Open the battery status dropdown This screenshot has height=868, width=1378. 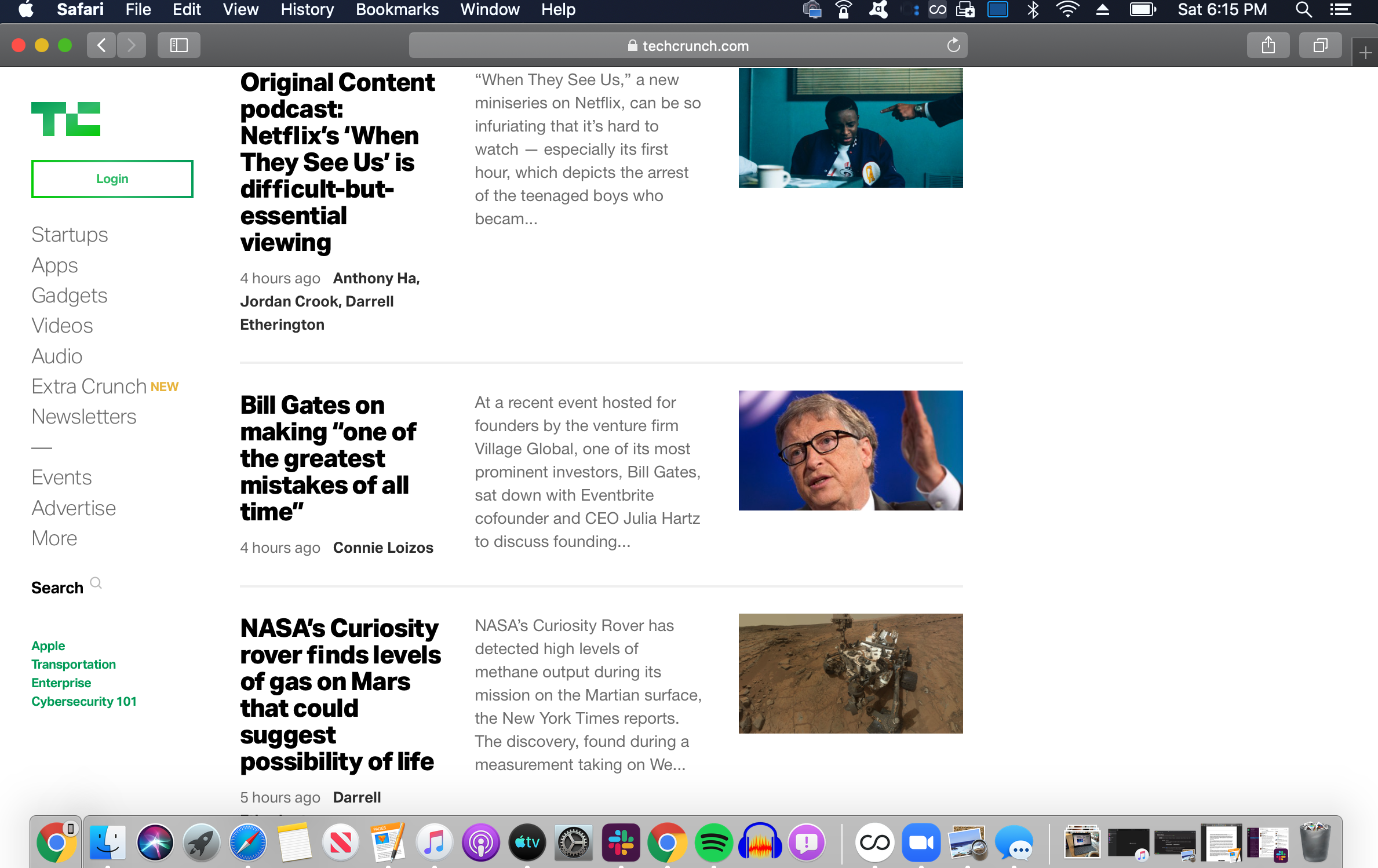[1142, 10]
